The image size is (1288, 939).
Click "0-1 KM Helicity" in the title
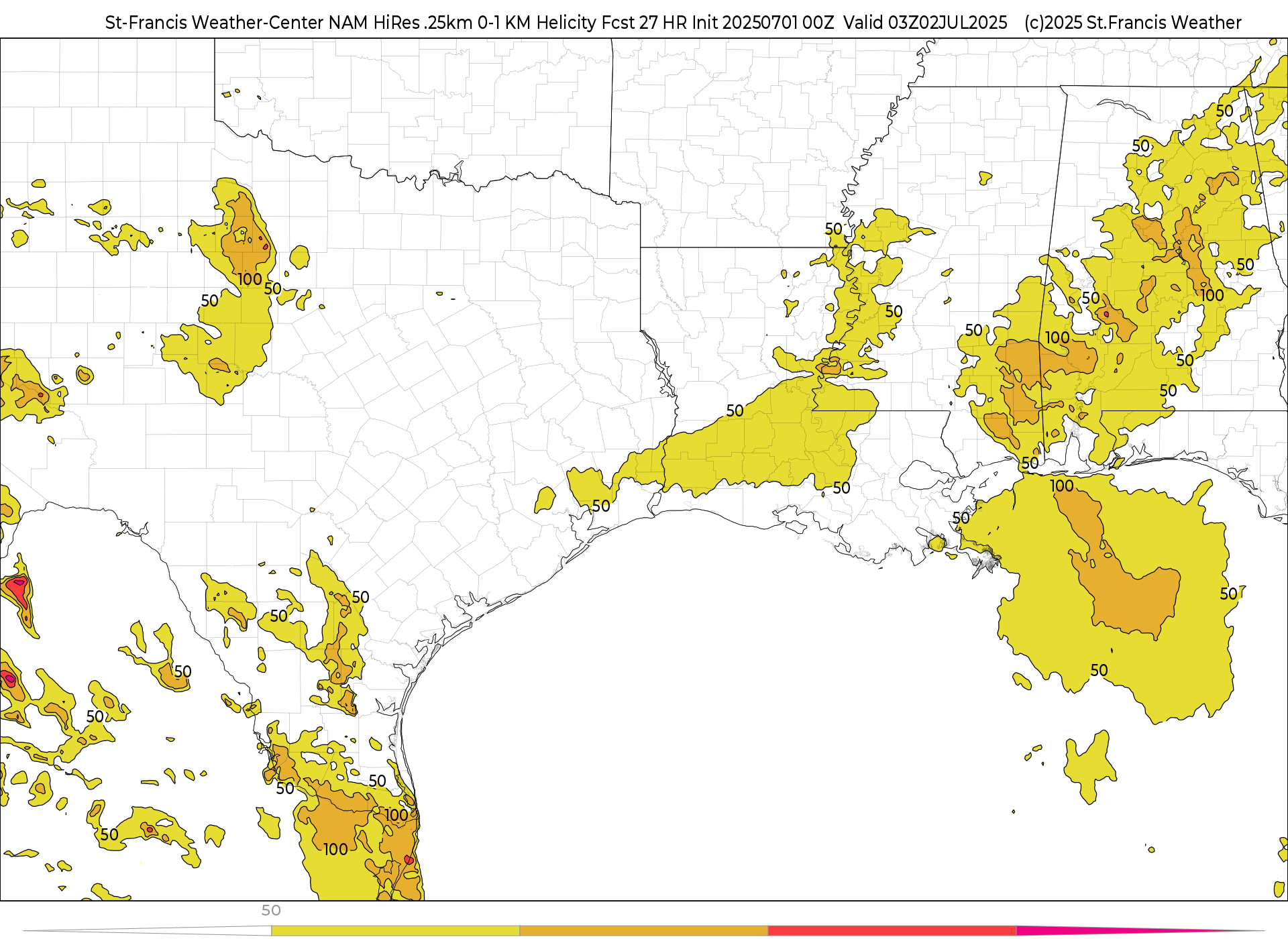tap(537, 23)
